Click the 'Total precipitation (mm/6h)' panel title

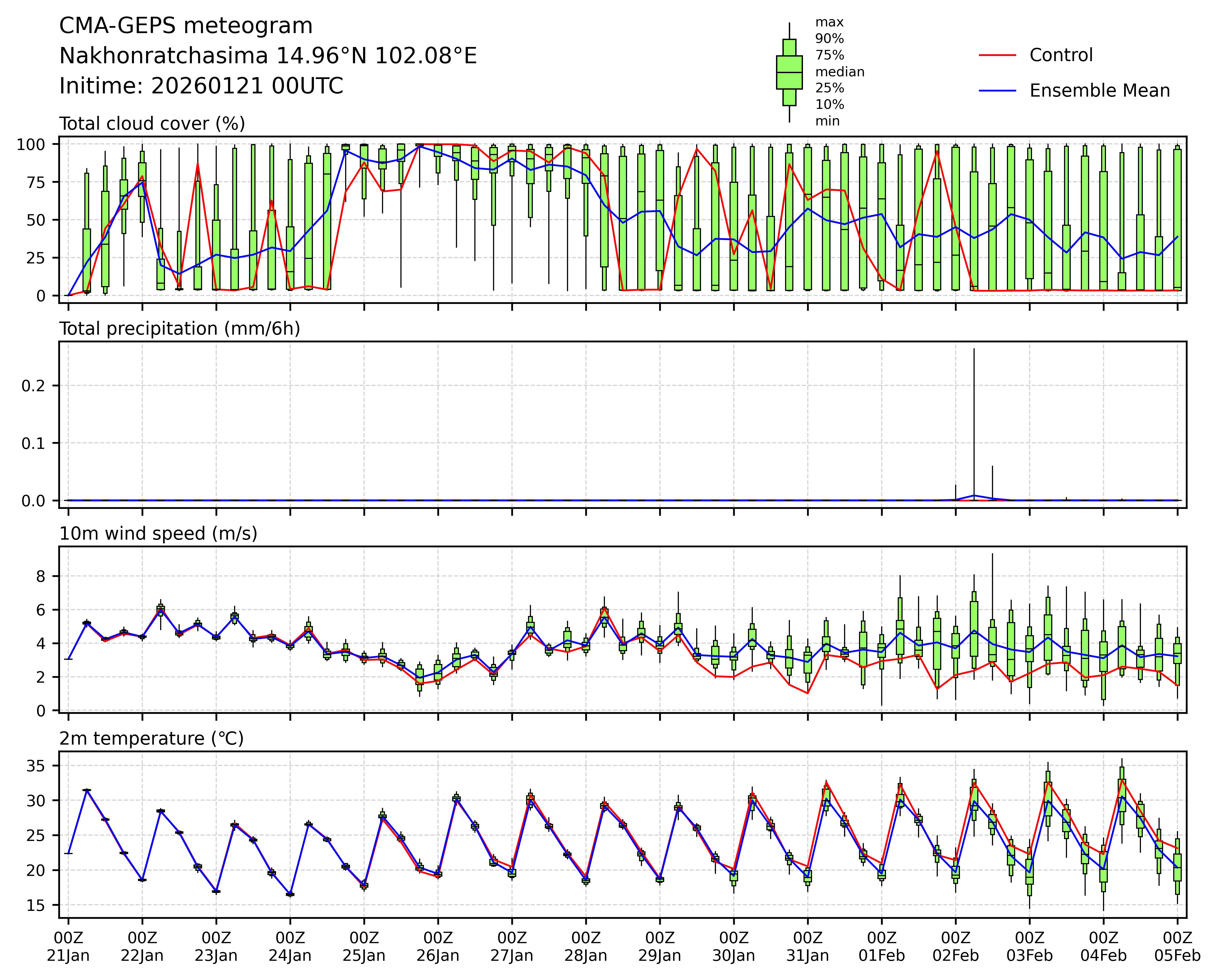click(x=180, y=329)
